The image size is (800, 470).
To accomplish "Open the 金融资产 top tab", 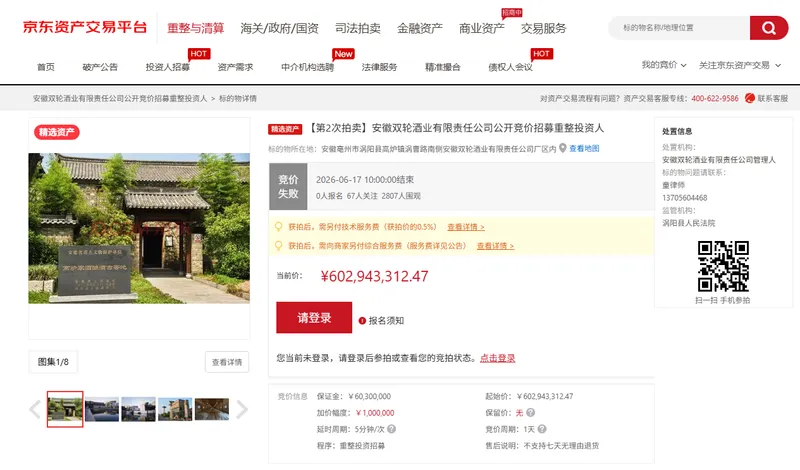I will tap(420, 28).
